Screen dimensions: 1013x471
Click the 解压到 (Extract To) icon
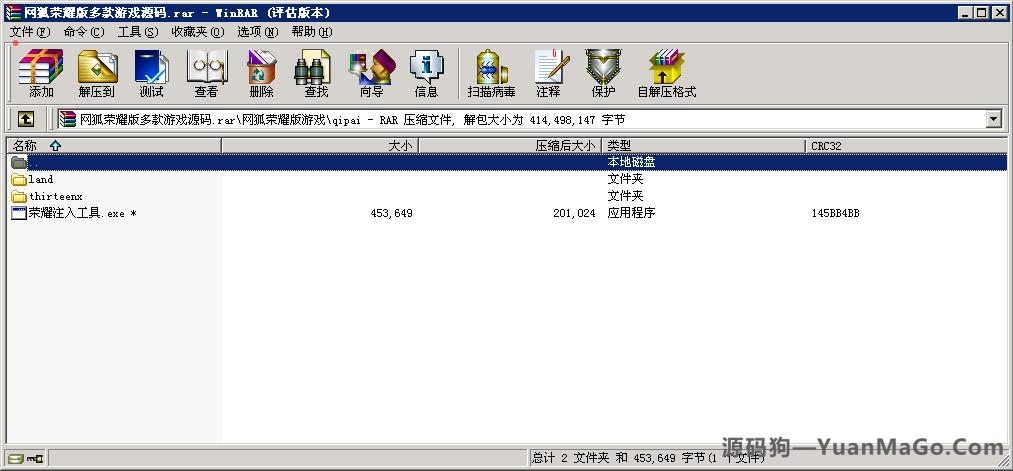[x=97, y=73]
